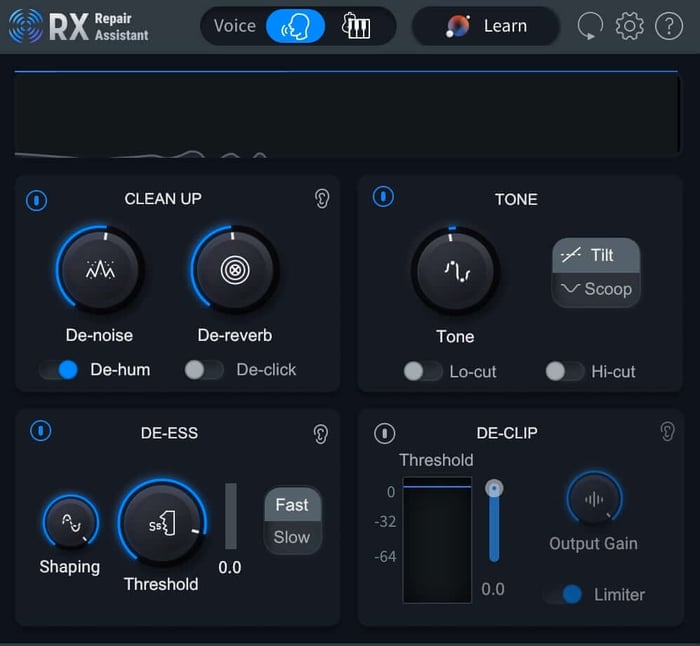The width and height of the screenshot is (700, 646).
Task: Toggle the Tone module power button
Action: [383, 196]
